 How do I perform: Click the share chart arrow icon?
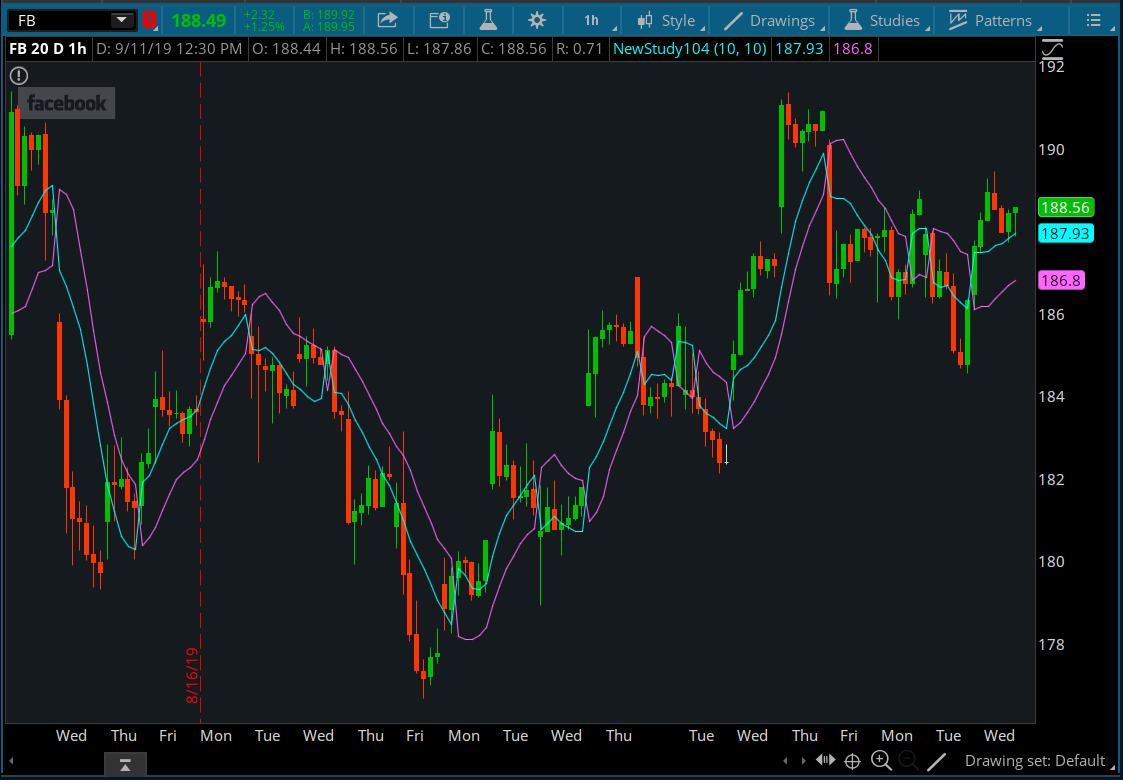coord(387,20)
